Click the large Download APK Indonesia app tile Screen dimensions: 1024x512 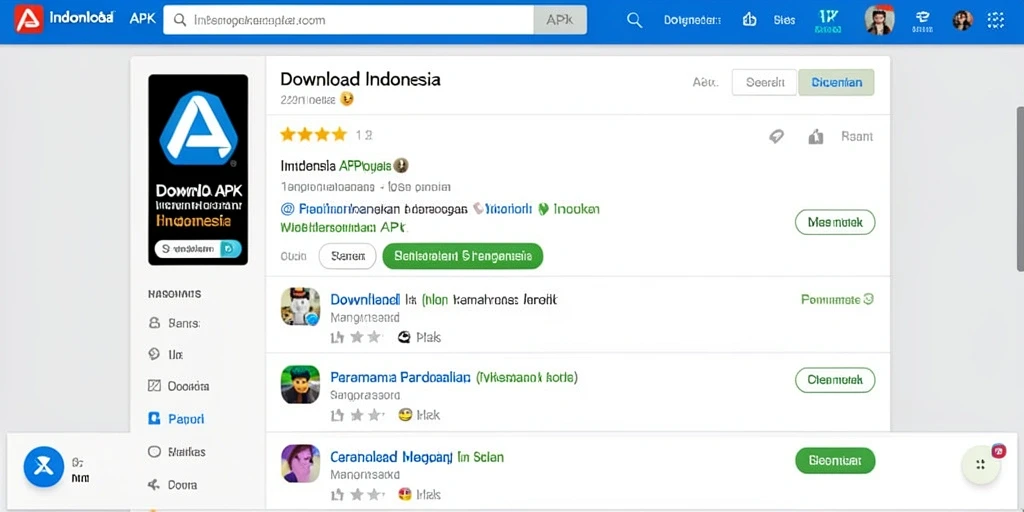(198, 170)
